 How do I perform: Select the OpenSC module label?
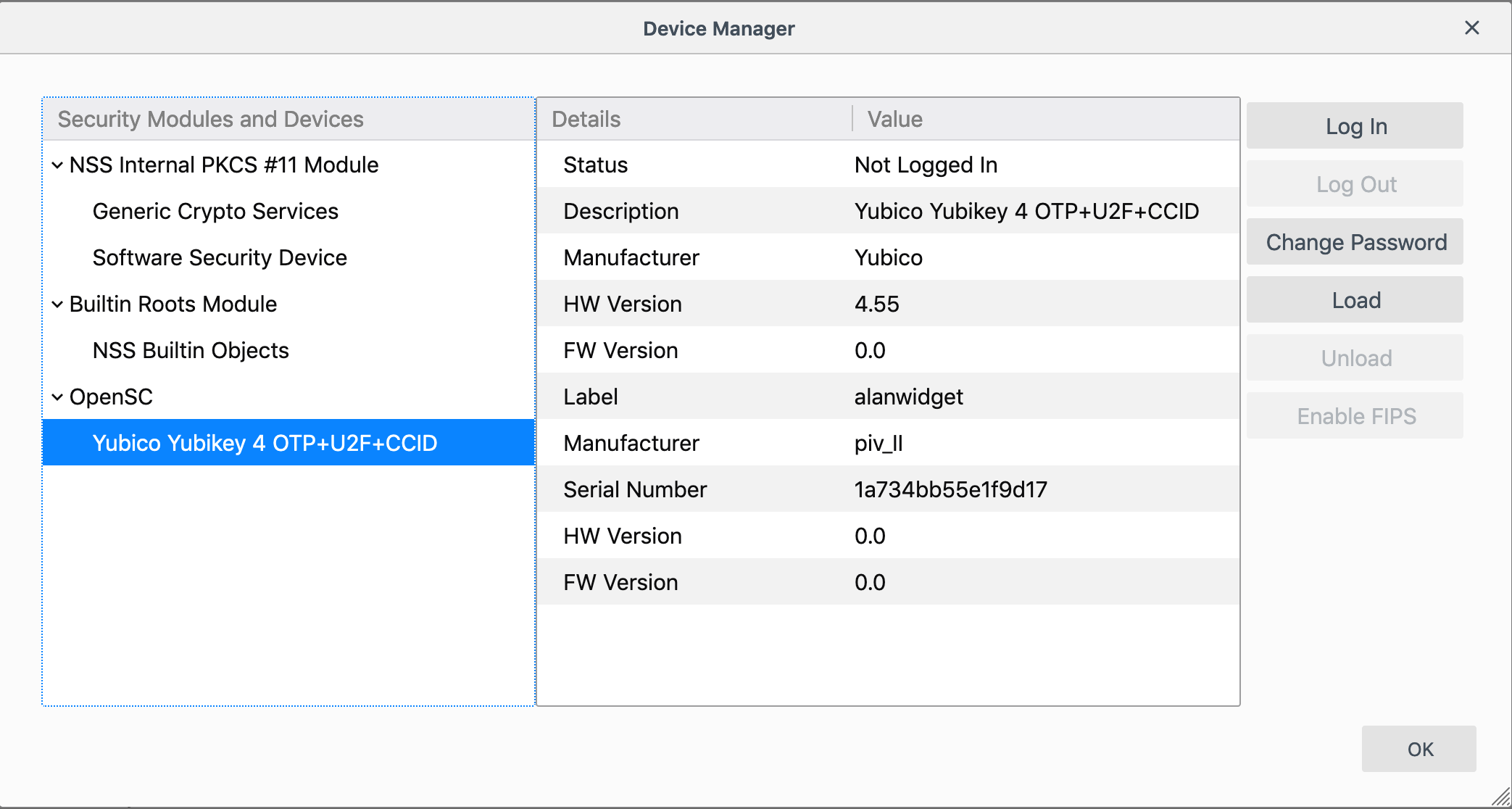[111, 397]
